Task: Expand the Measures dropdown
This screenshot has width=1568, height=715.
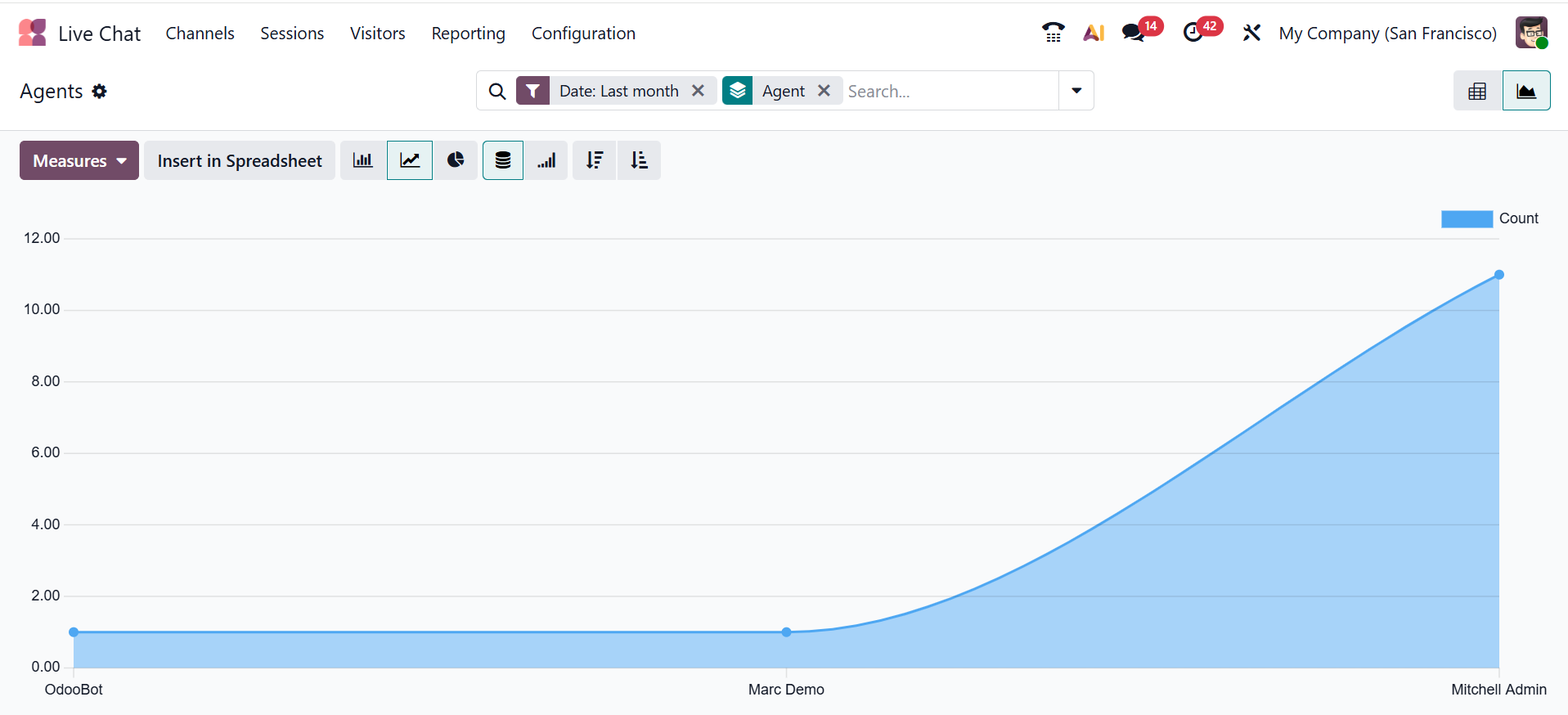Action: (x=79, y=160)
